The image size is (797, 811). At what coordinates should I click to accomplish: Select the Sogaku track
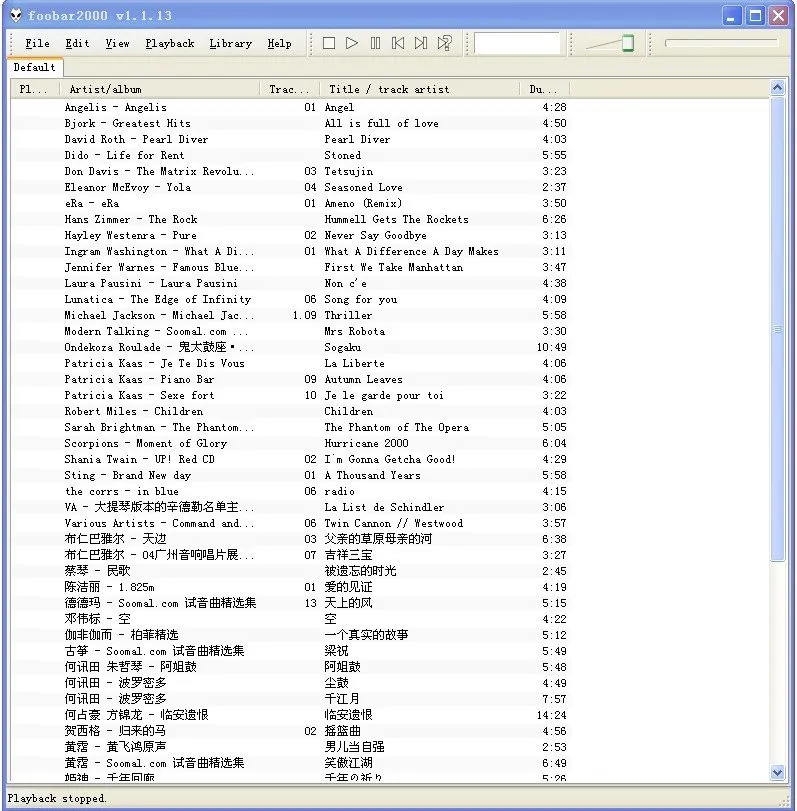(x=342, y=347)
